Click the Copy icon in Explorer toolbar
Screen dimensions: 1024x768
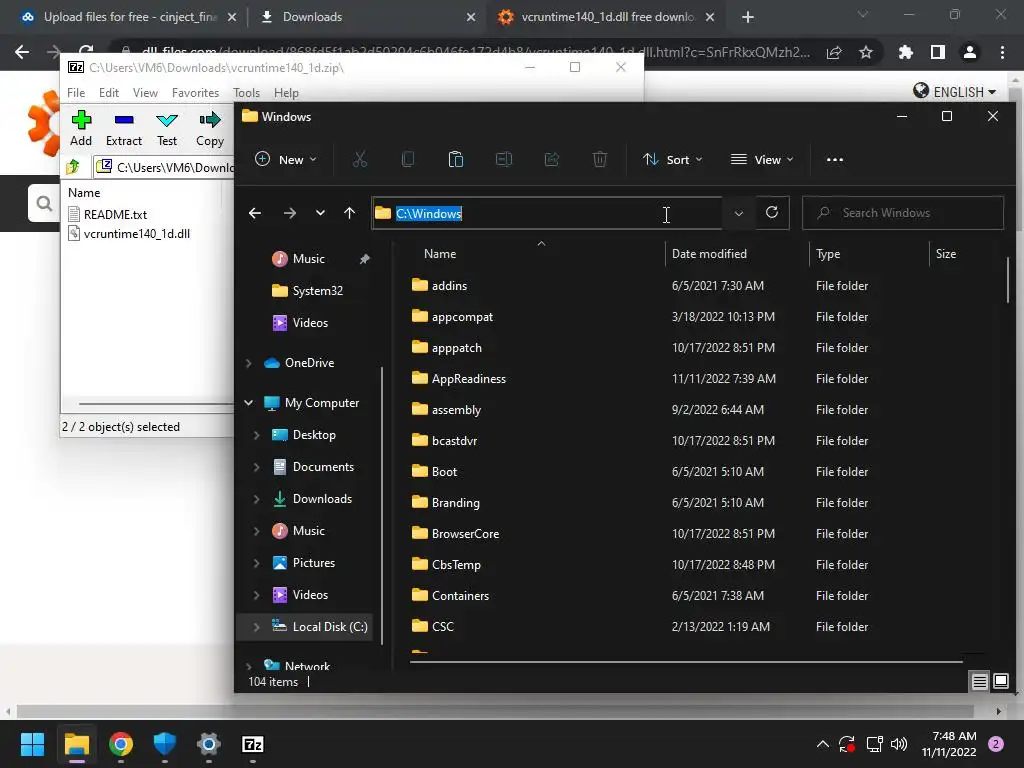click(408, 159)
